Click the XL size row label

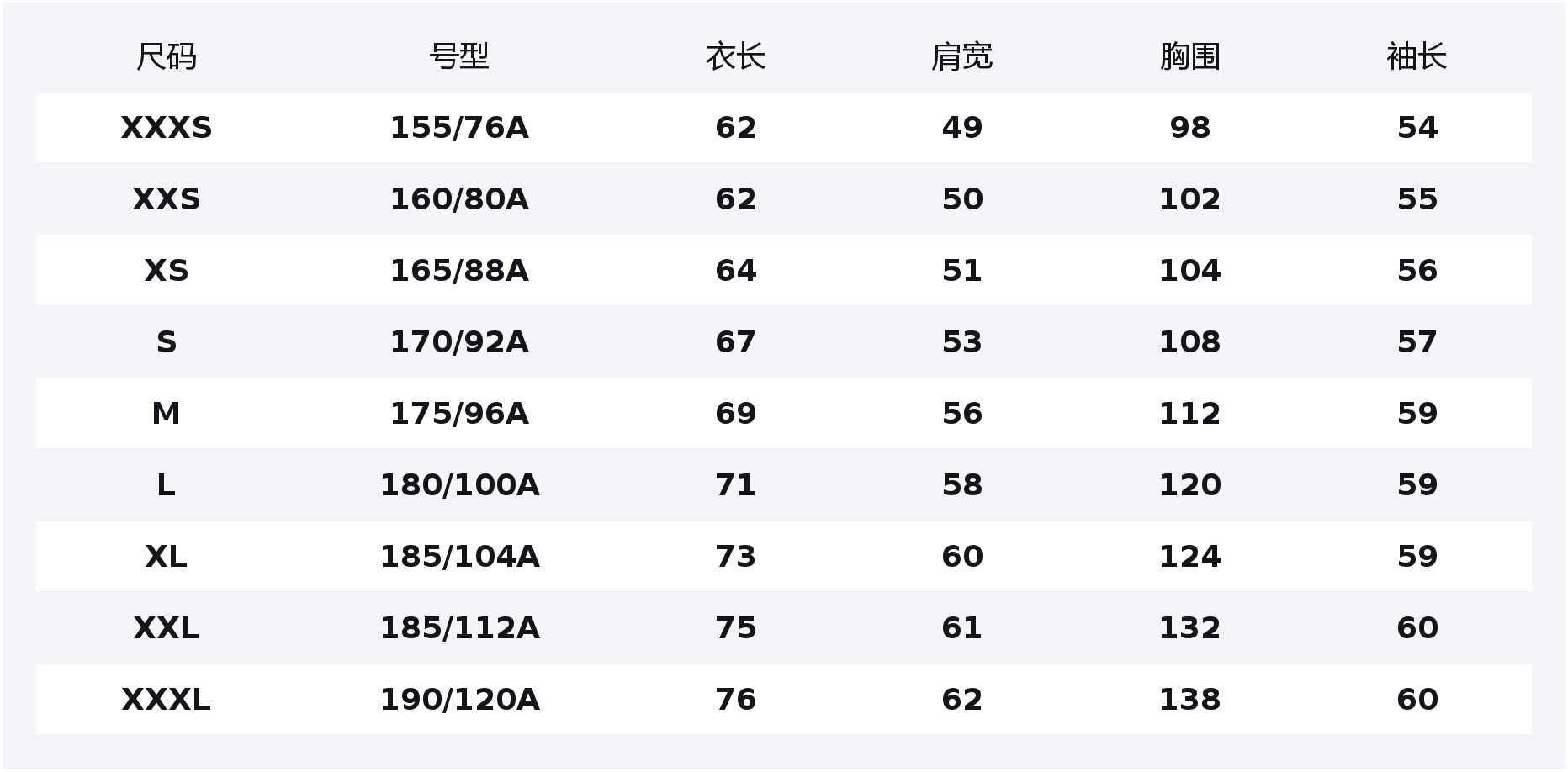coord(167,557)
